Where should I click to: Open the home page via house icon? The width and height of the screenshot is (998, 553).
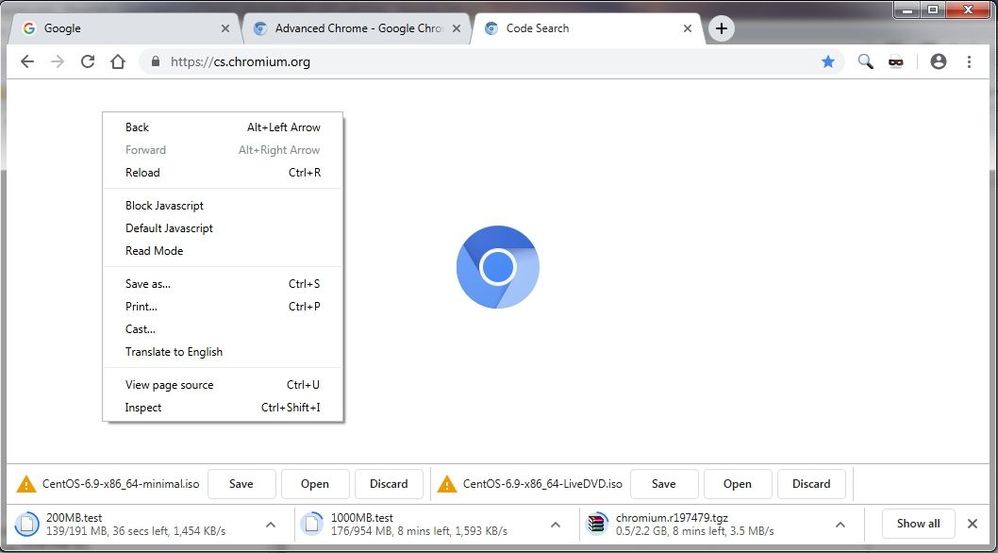[x=118, y=62]
